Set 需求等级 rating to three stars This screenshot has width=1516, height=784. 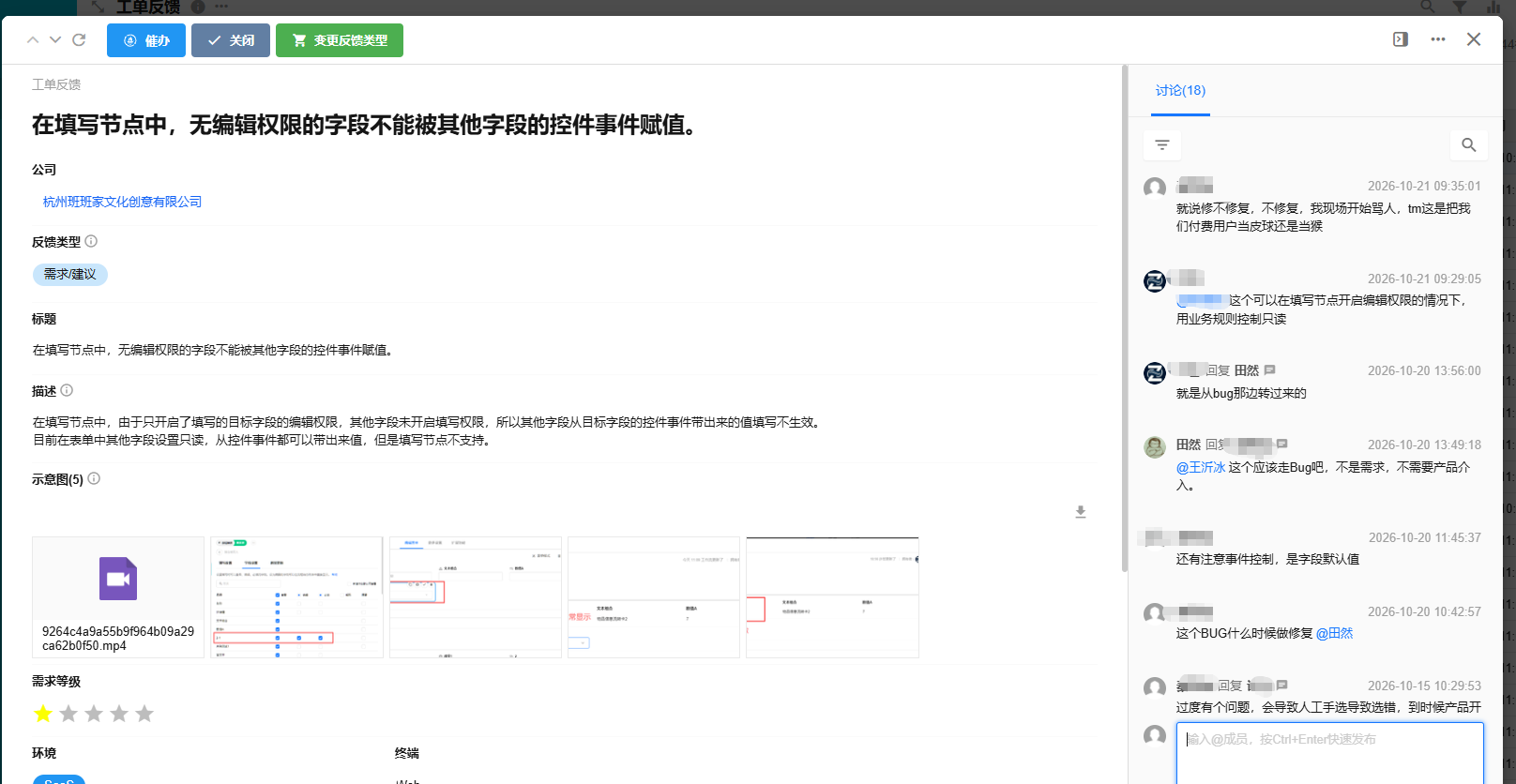click(x=94, y=715)
